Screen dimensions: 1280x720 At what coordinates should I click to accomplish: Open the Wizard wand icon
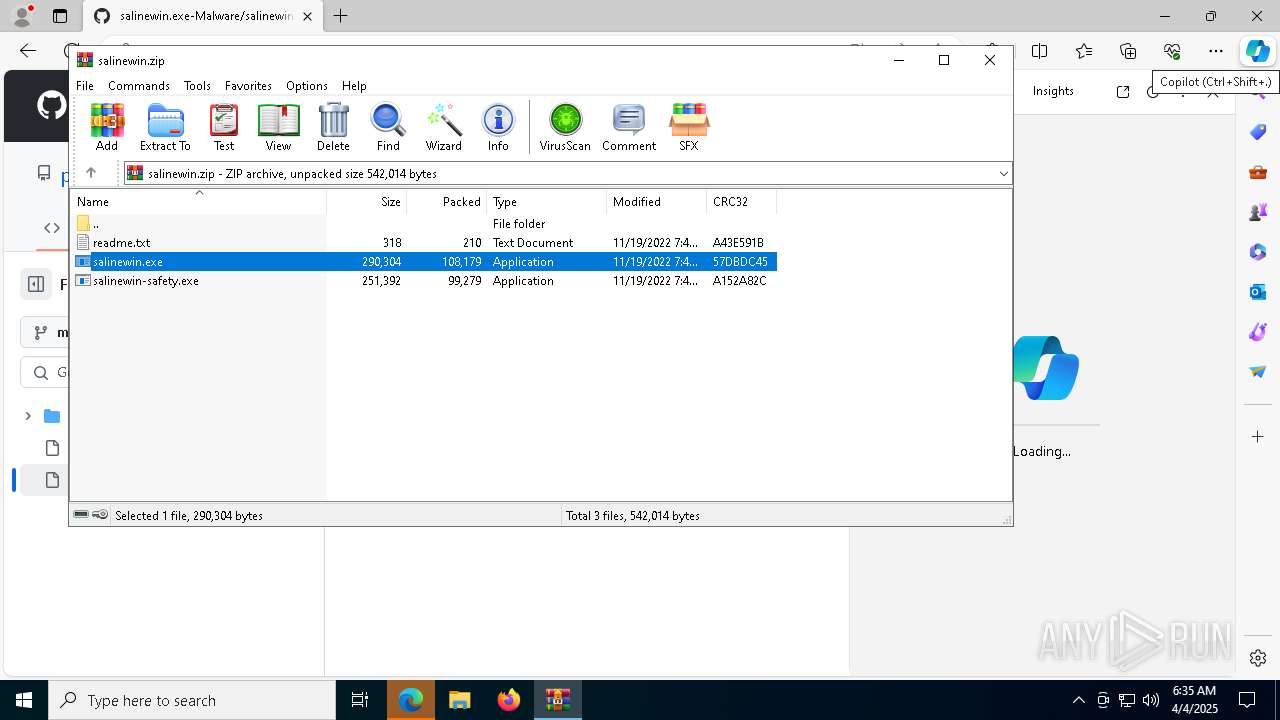point(443,127)
